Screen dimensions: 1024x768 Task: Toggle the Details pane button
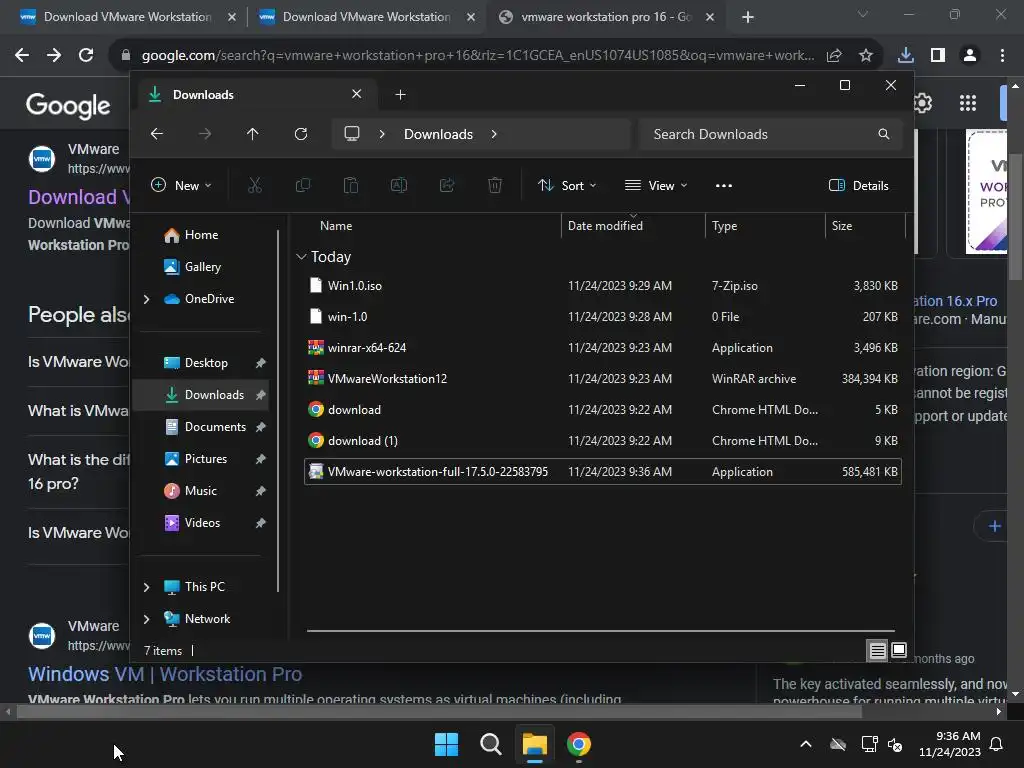pos(859,185)
